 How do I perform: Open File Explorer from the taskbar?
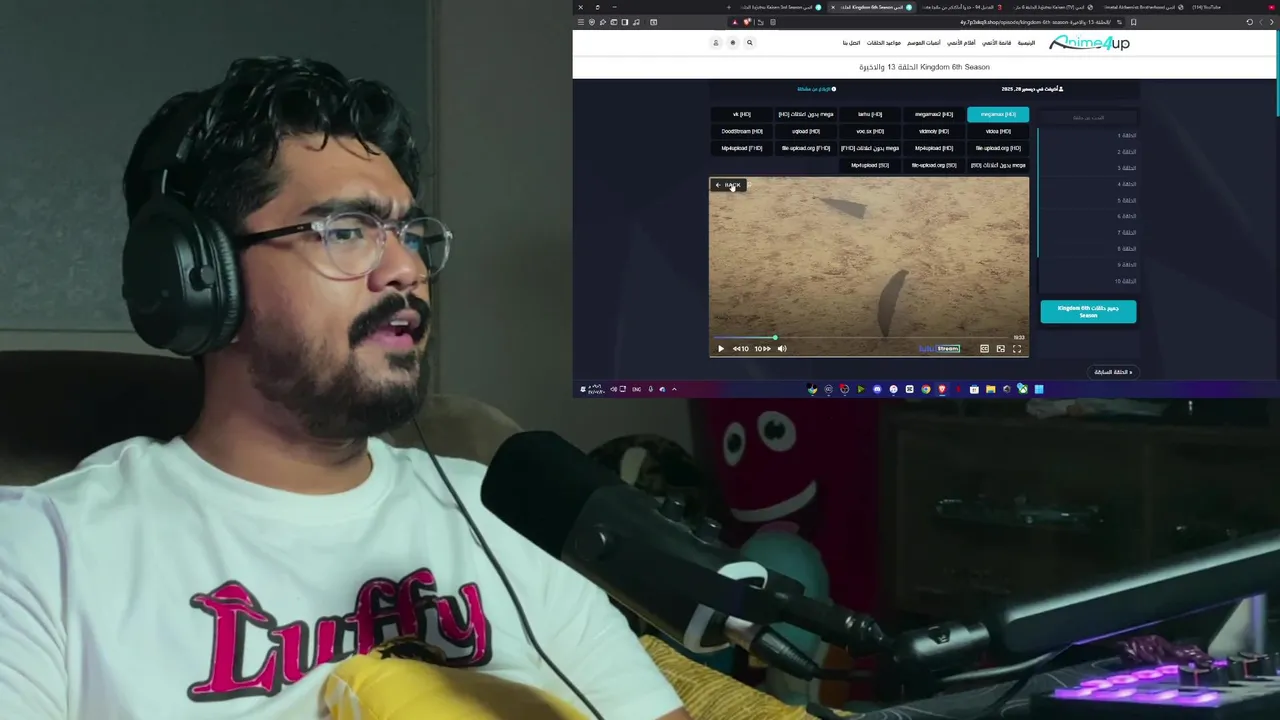click(x=990, y=389)
